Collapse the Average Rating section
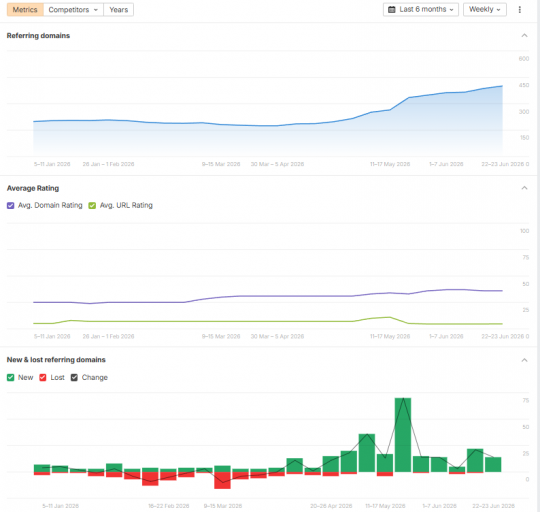The image size is (540, 512). [524, 188]
